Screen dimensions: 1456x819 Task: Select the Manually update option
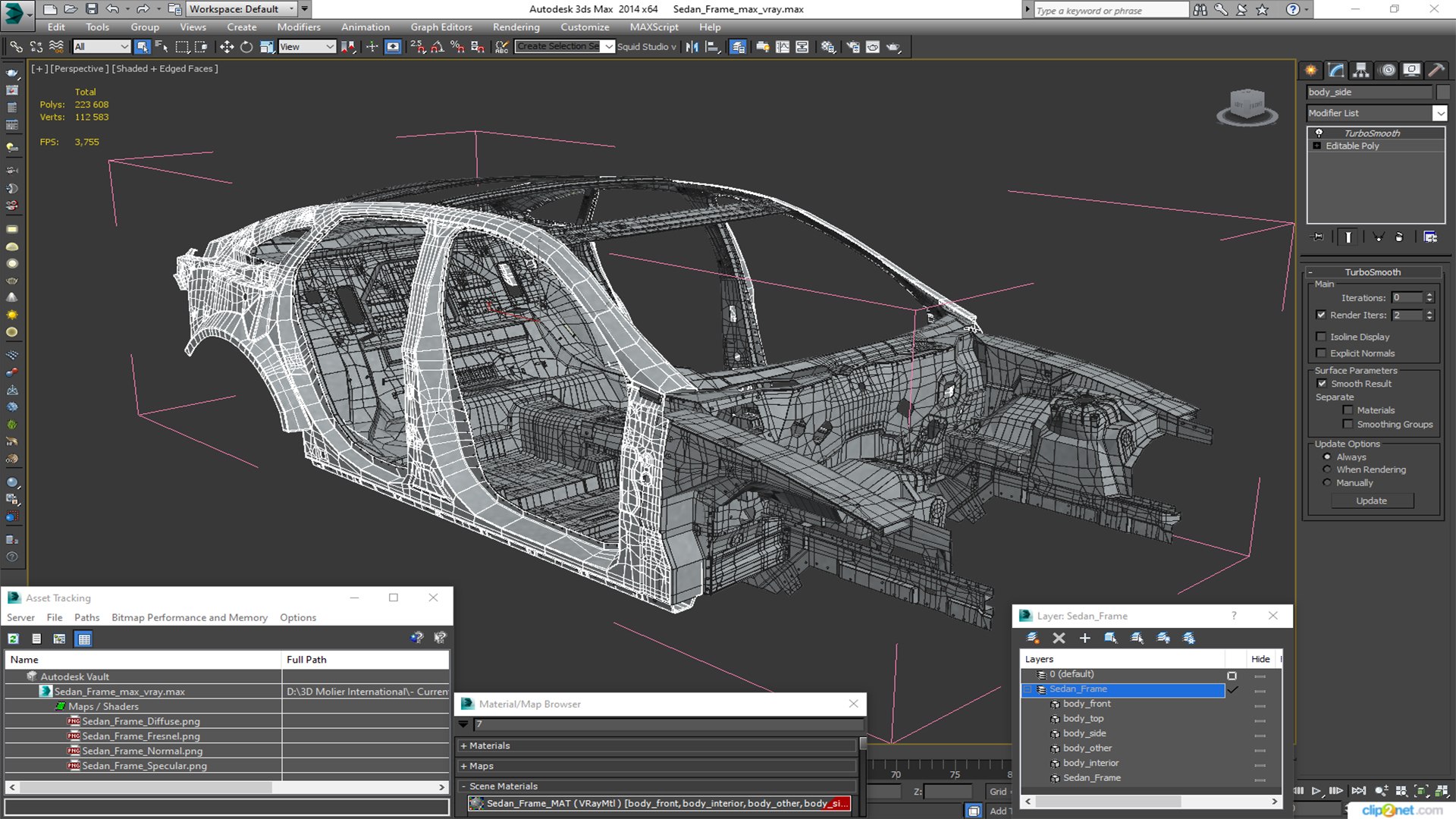click(x=1327, y=483)
